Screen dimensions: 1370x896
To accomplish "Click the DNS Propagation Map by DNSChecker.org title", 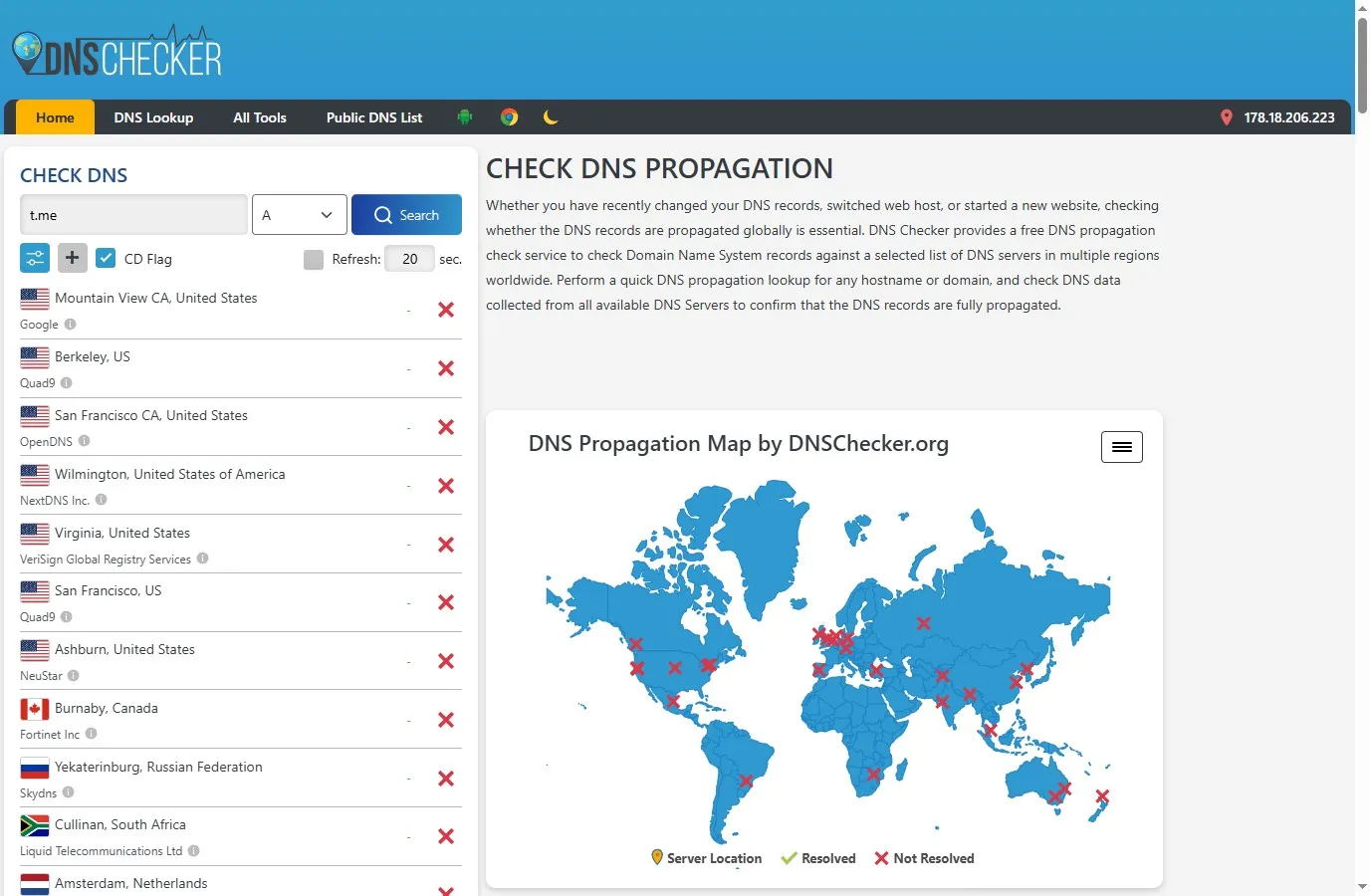I will [739, 444].
